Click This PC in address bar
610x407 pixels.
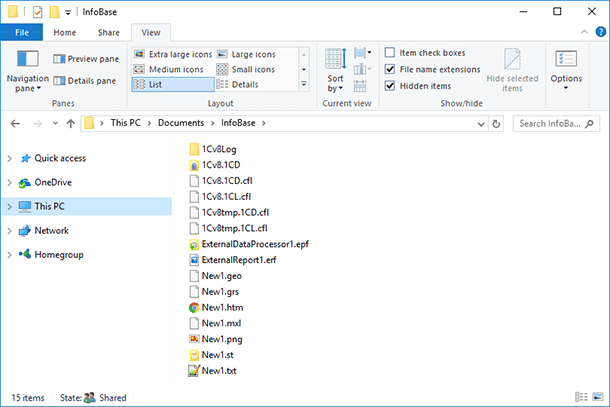pos(125,123)
